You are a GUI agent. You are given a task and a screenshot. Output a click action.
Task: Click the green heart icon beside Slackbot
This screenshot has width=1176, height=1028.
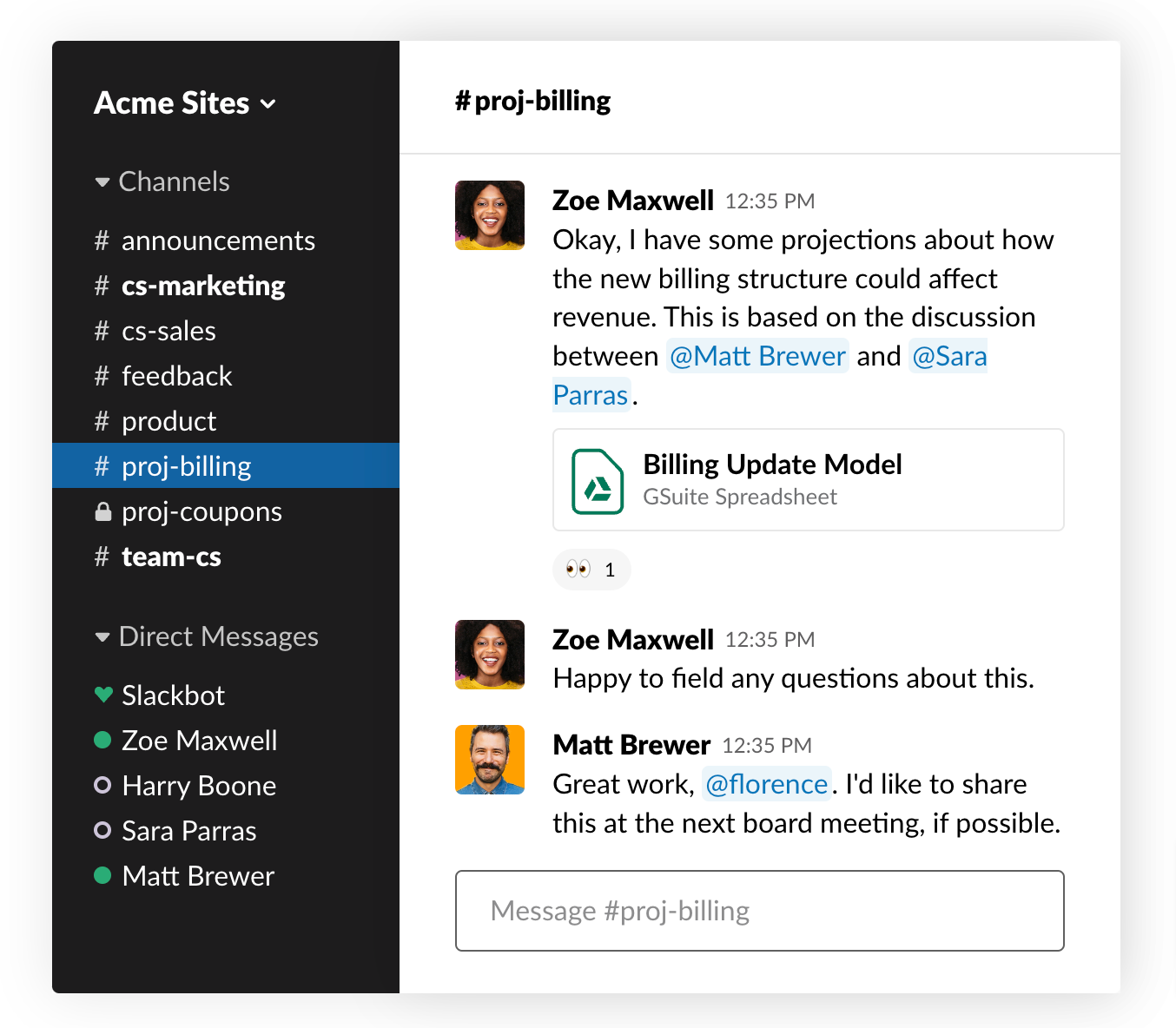click(x=102, y=695)
